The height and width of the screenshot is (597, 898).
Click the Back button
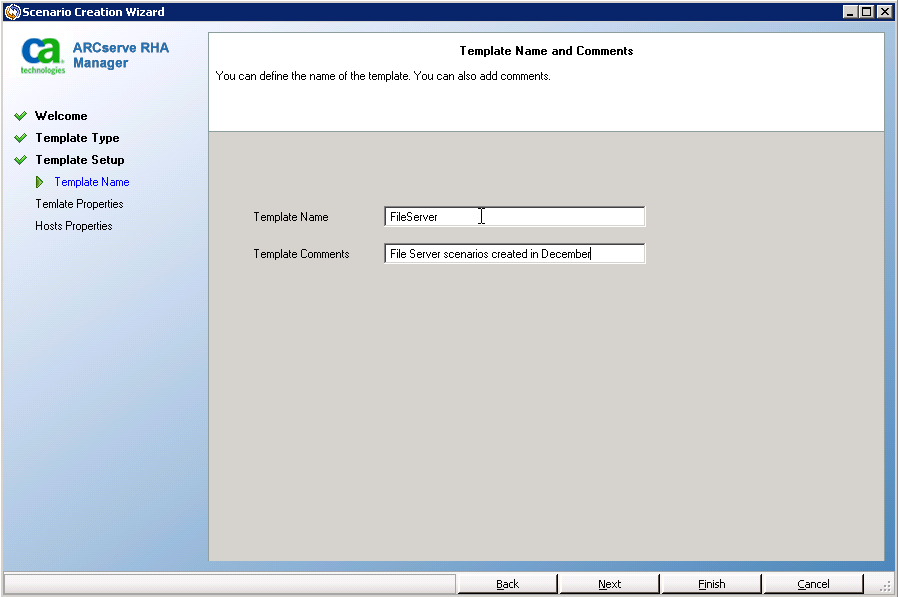[x=508, y=583]
